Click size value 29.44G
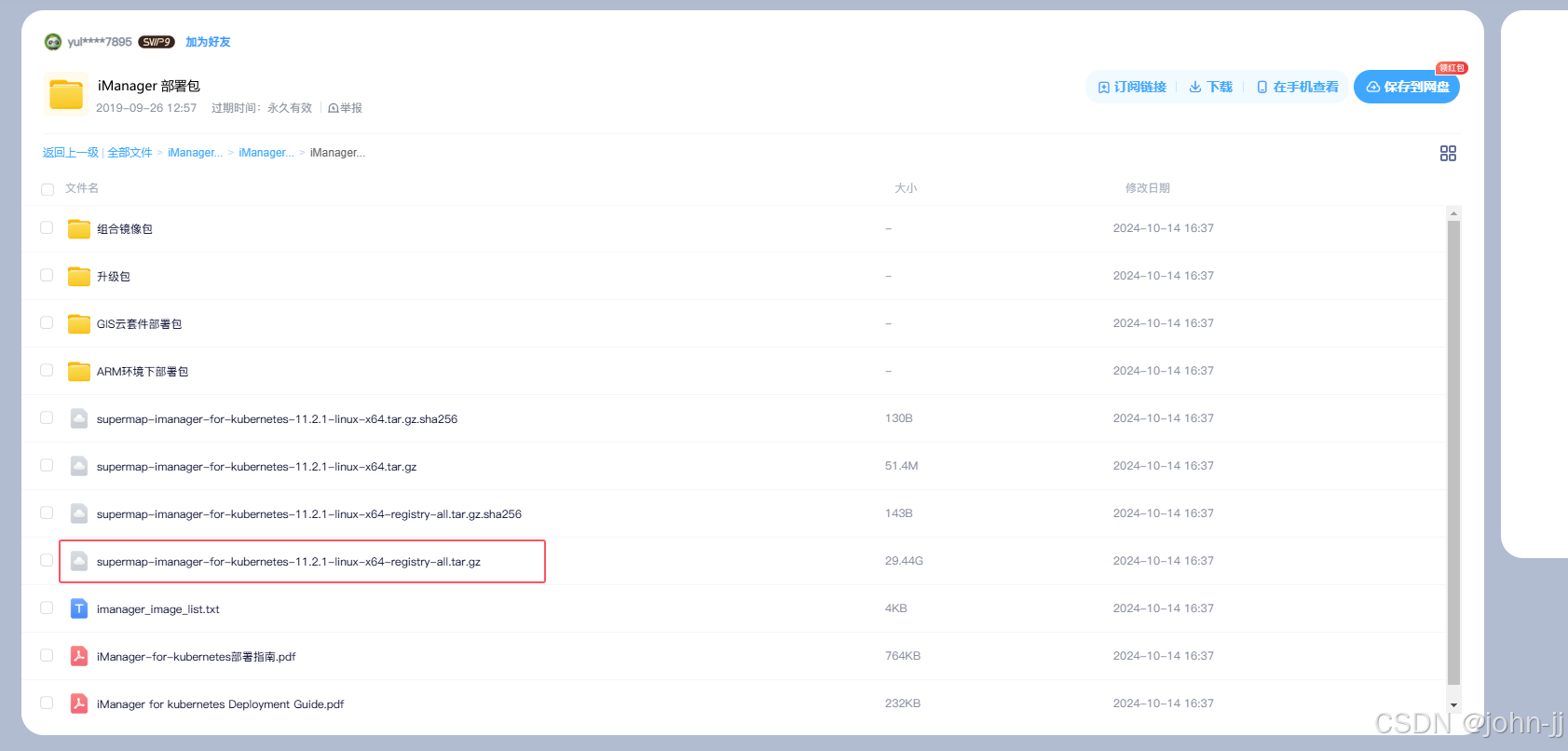The height and width of the screenshot is (751, 1568). click(x=904, y=561)
